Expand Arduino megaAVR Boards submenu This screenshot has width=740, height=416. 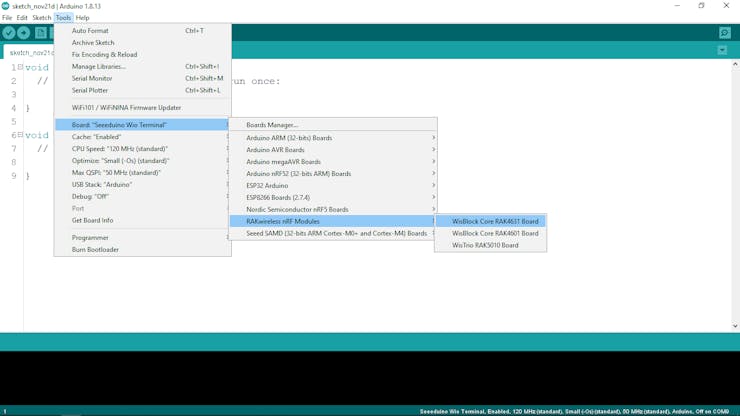tap(333, 161)
